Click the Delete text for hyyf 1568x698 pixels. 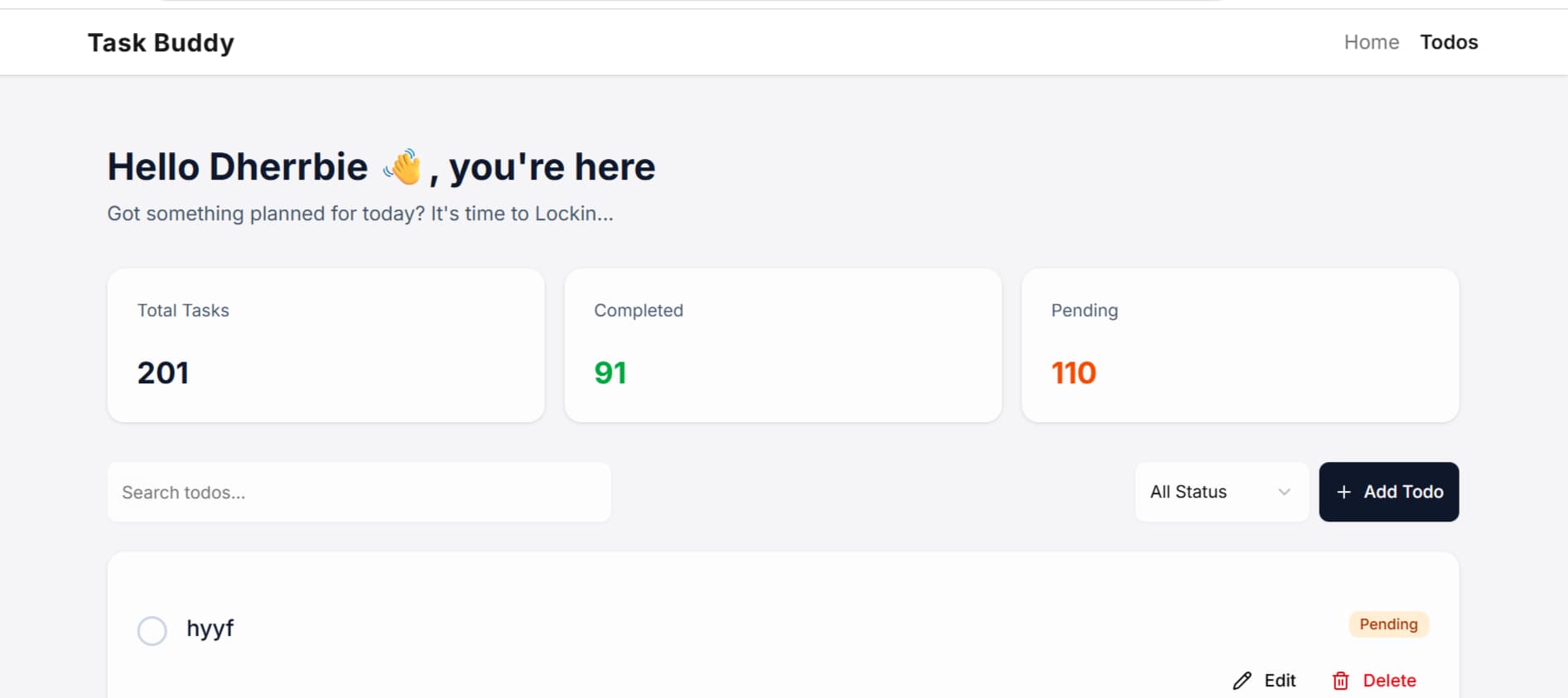click(x=1389, y=681)
